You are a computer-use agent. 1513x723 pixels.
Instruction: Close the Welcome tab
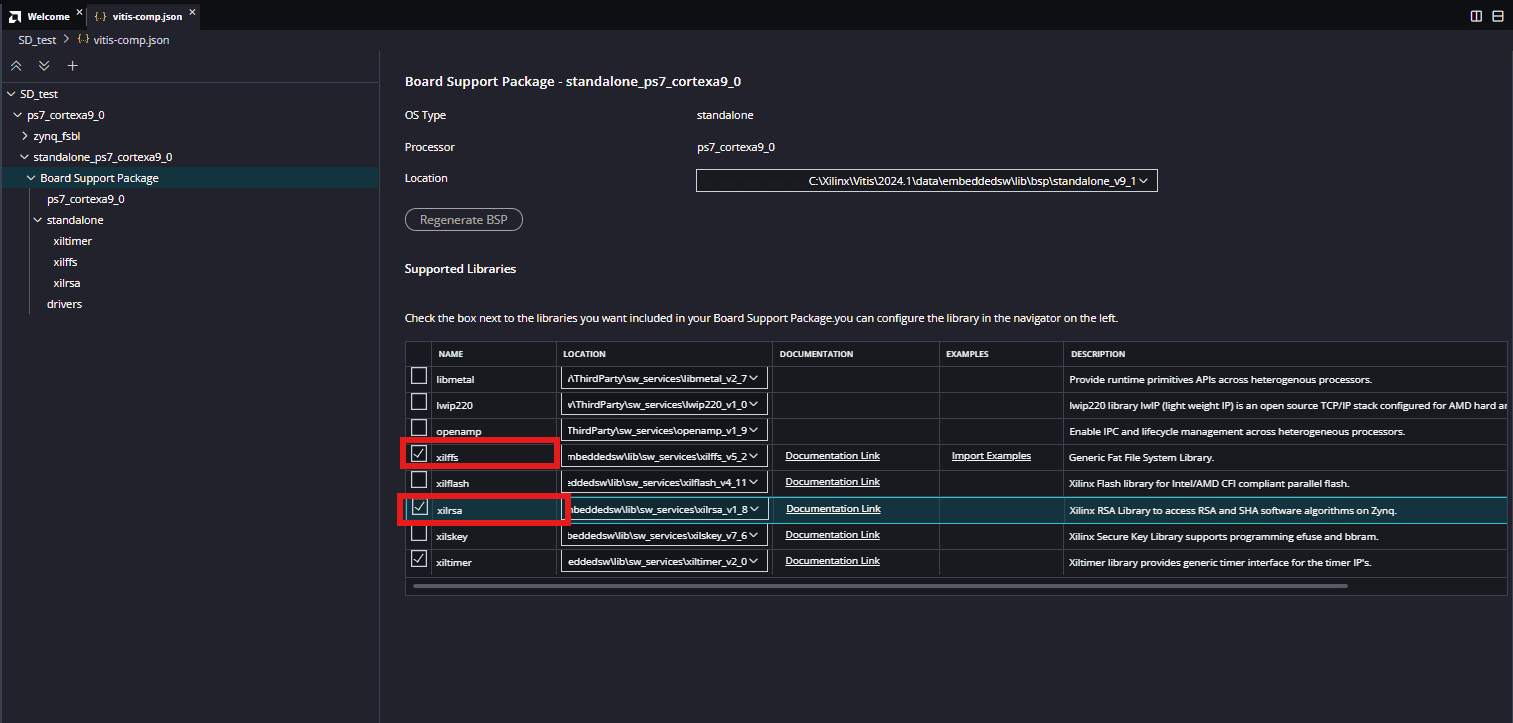79,13
